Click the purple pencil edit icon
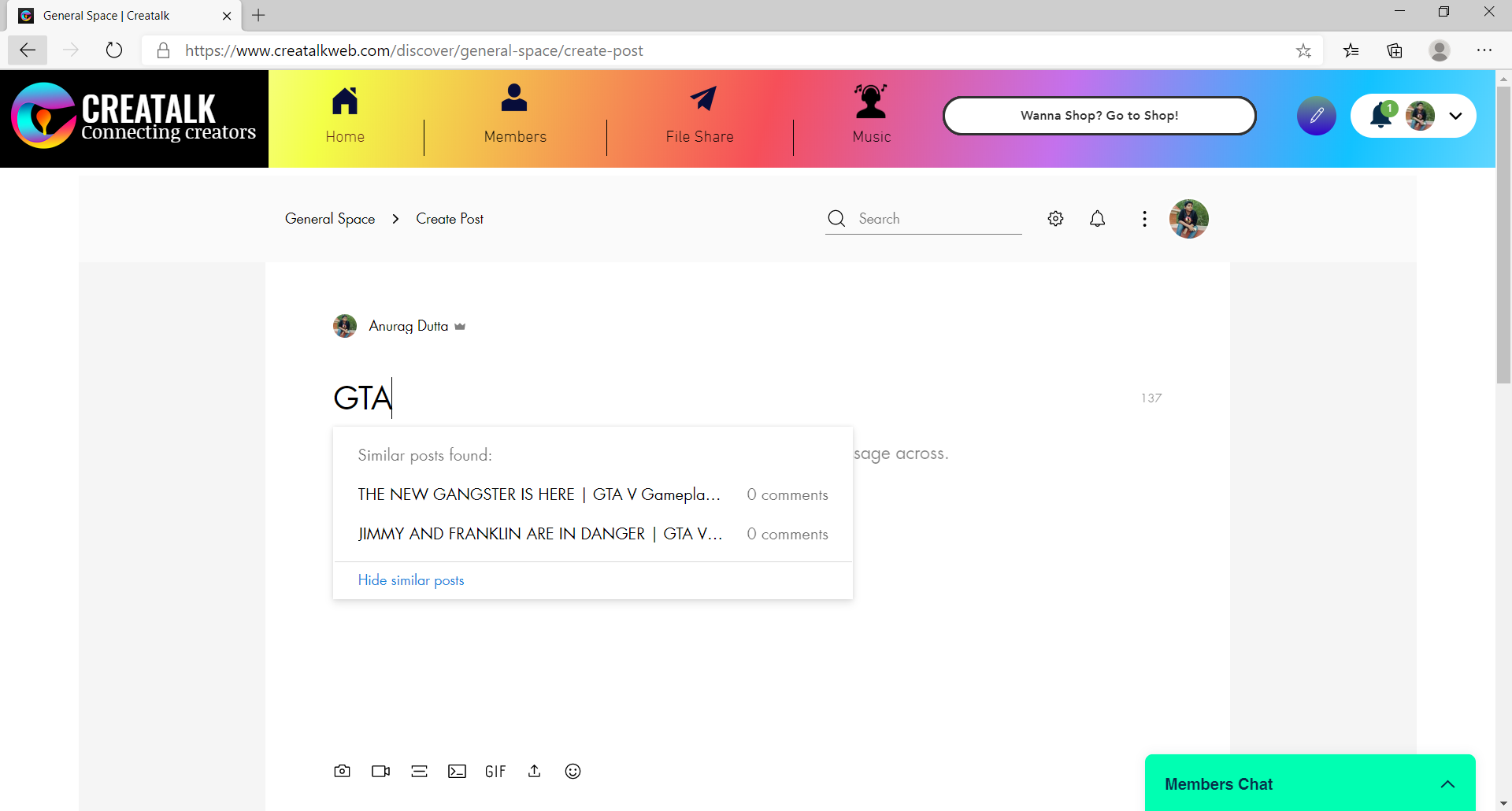 click(x=1317, y=117)
